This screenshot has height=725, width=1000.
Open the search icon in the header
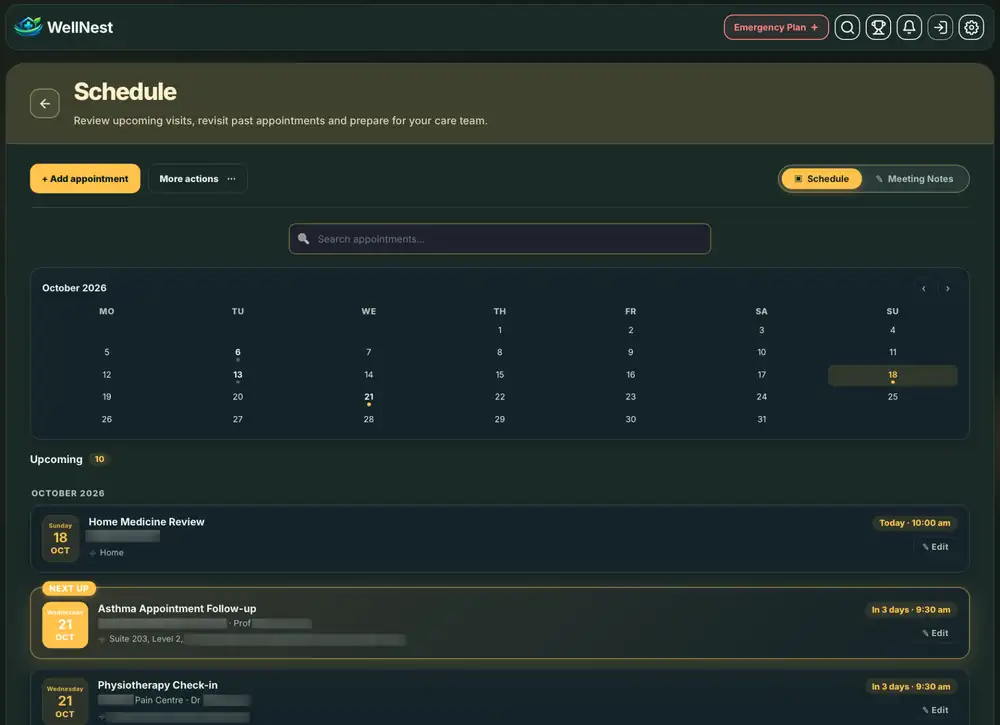(847, 27)
